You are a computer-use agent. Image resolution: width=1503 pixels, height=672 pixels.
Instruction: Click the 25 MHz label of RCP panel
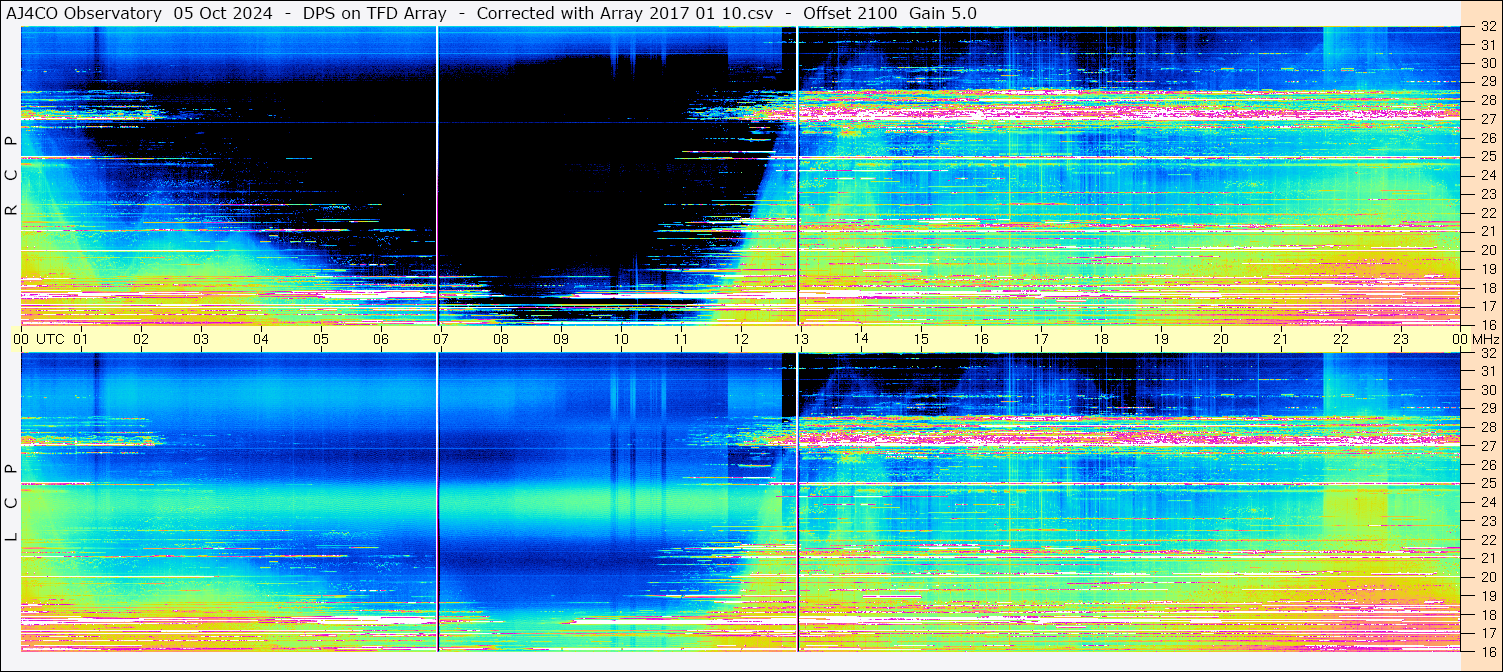coord(1487,156)
